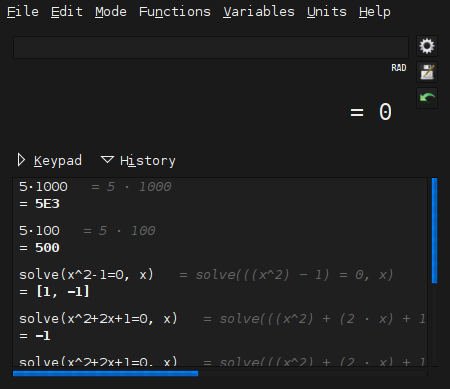Open the Mode menu
The image size is (450, 389).
pos(111,12)
